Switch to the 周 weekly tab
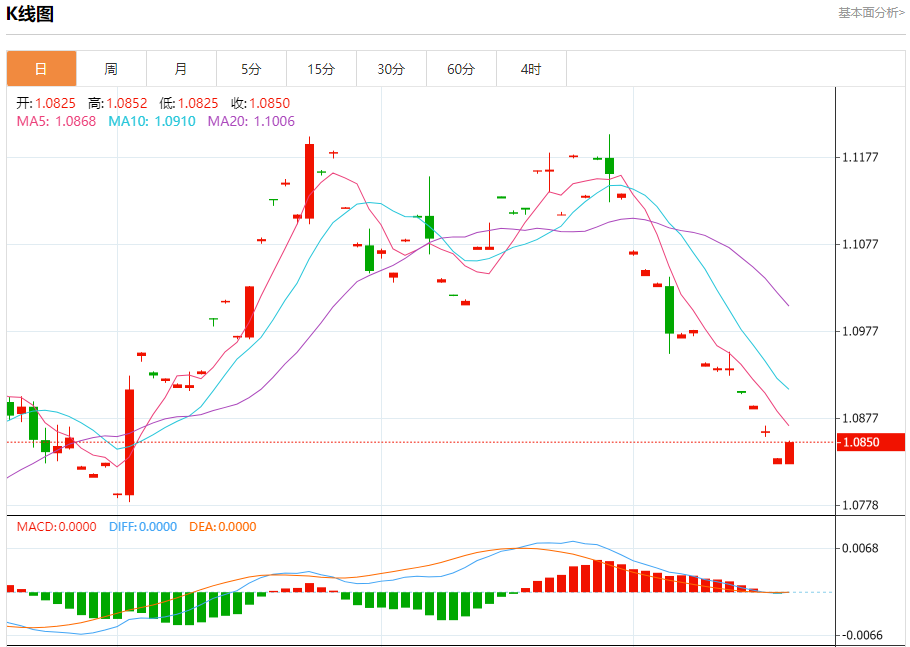 [111, 69]
